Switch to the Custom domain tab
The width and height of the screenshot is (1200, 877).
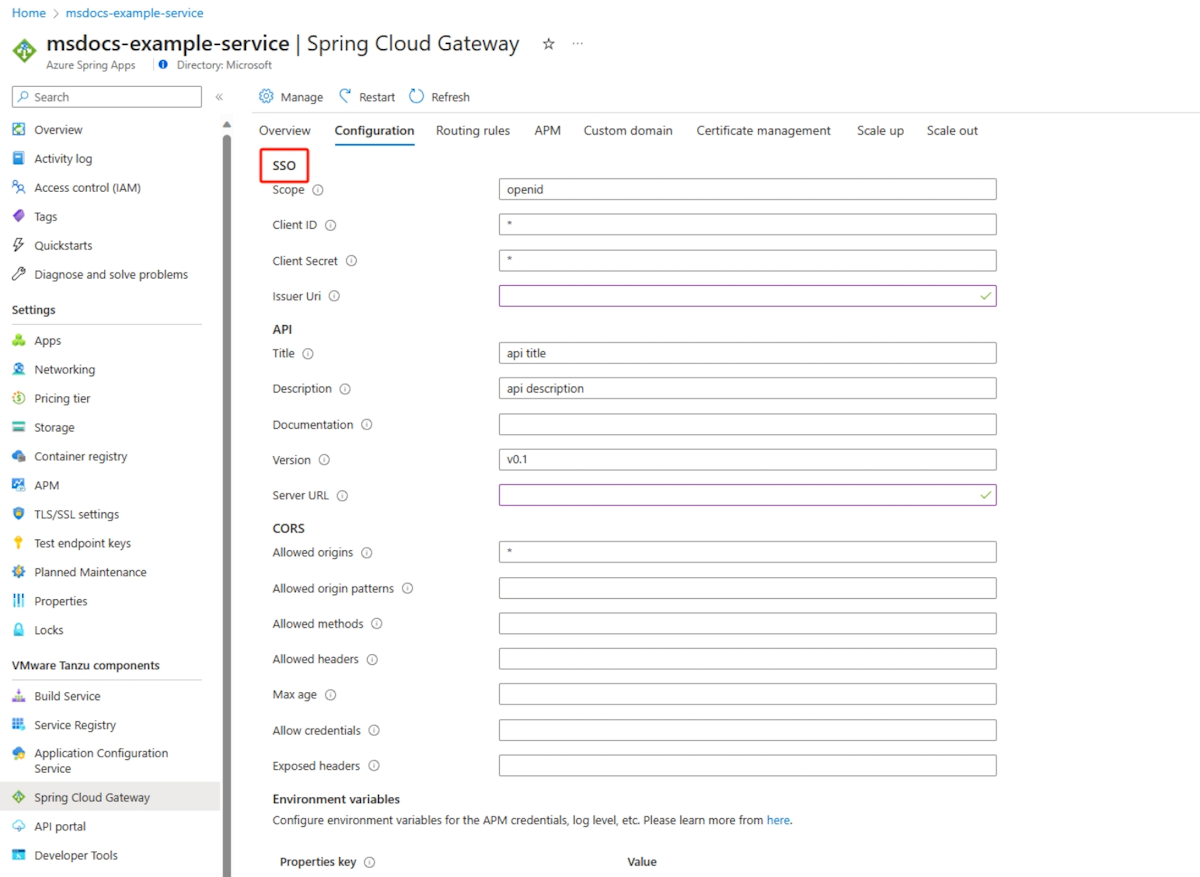pyautogui.click(x=628, y=131)
